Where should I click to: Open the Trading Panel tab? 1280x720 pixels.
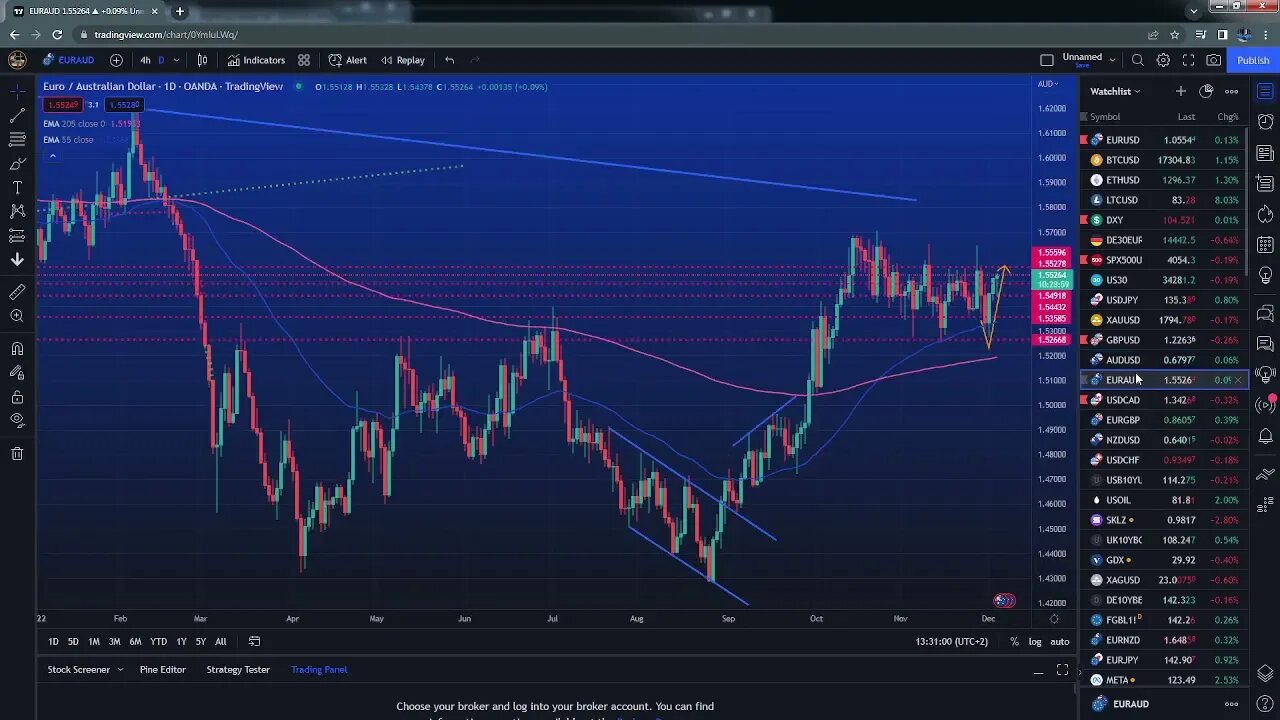pos(319,669)
